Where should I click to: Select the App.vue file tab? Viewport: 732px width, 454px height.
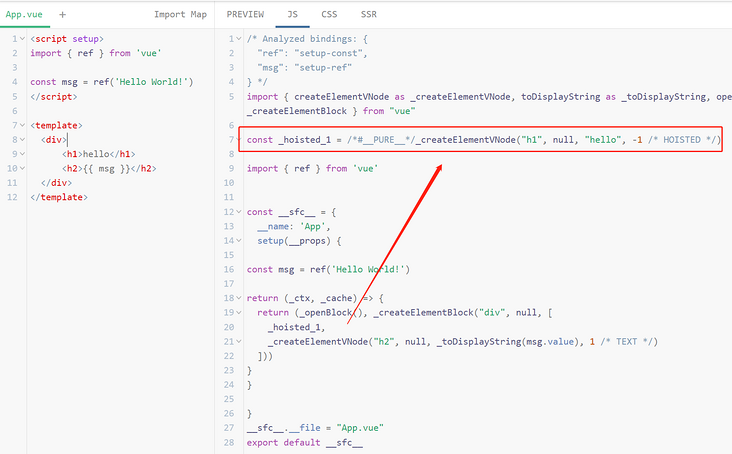(x=24, y=14)
